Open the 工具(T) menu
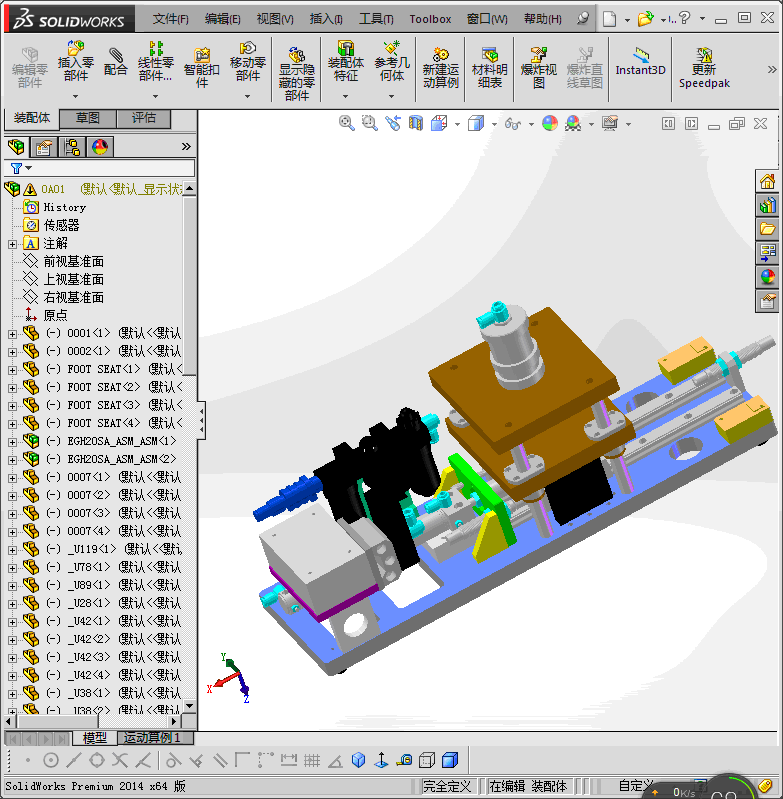The image size is (783, 799). (x=376, y=19)
